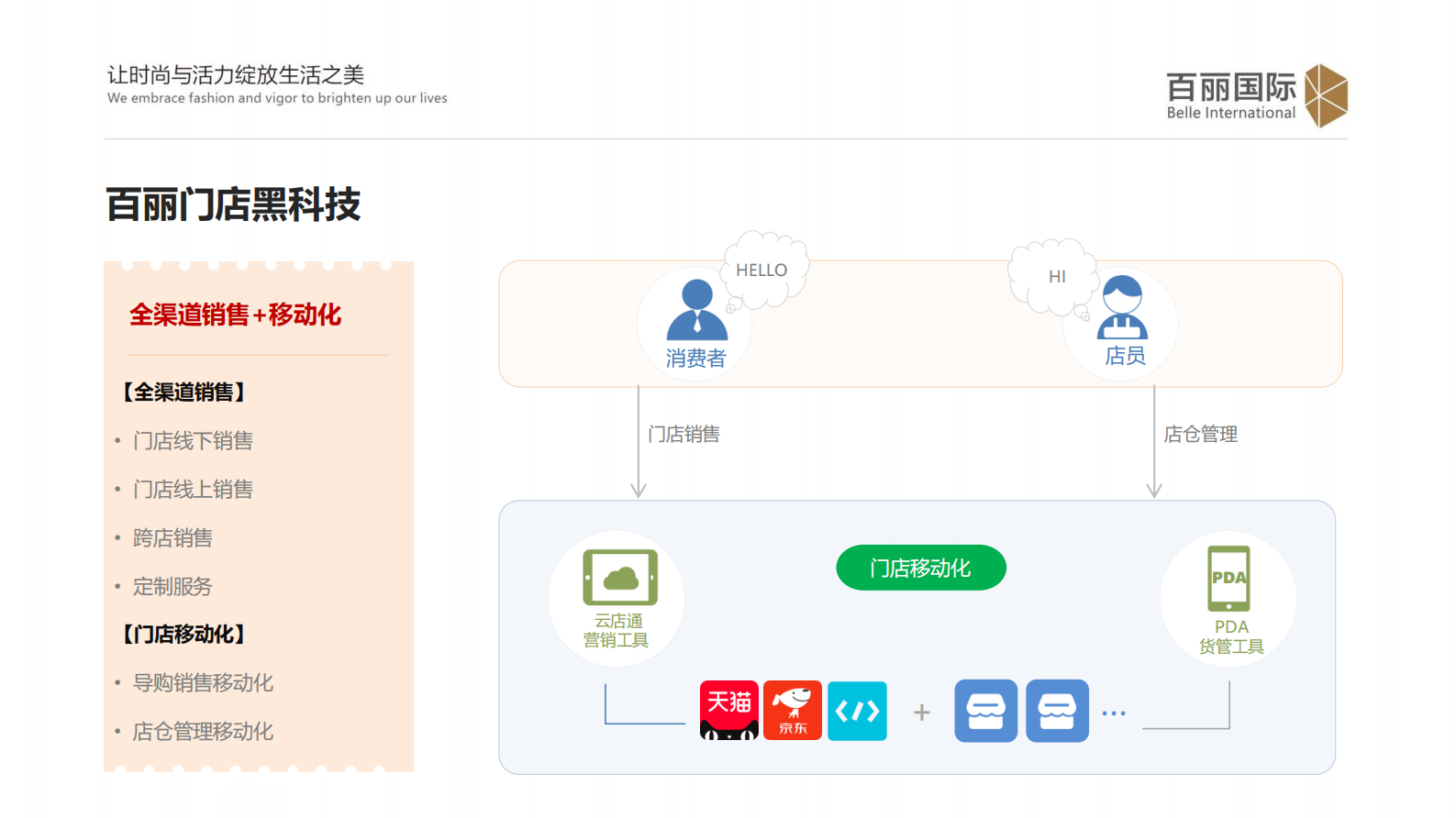Click the HELLO thought bubble

pyautogui.click(x=765, y=271)
